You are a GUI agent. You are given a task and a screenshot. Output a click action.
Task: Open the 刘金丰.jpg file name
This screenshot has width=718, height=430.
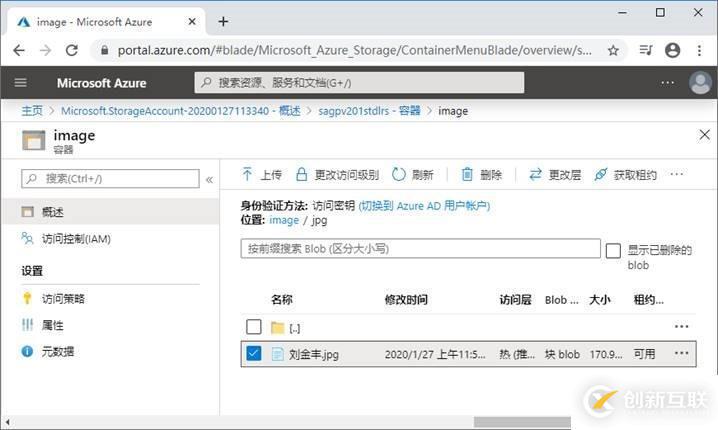coord(314,354)
